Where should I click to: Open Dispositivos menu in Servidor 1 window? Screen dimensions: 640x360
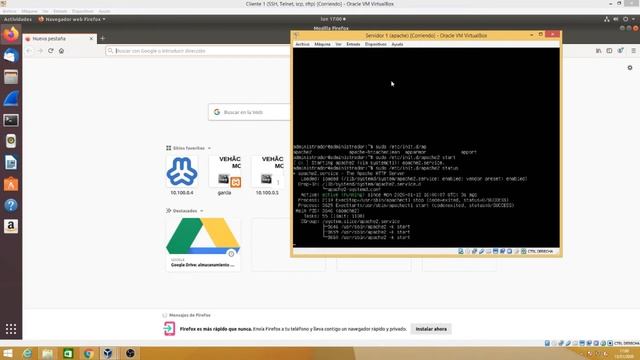pyautogui.click(x=376, y=44)
